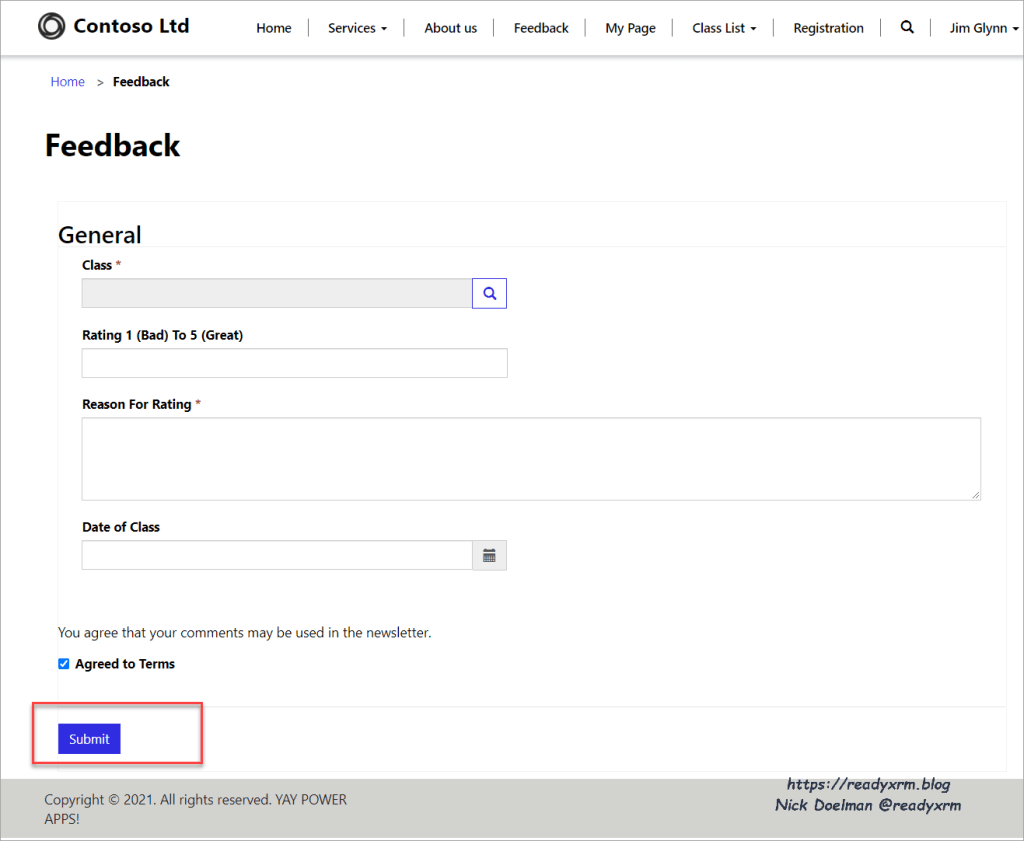Click the Class lookup field
The image size is (1024, 841).
(x=276, y=293)
